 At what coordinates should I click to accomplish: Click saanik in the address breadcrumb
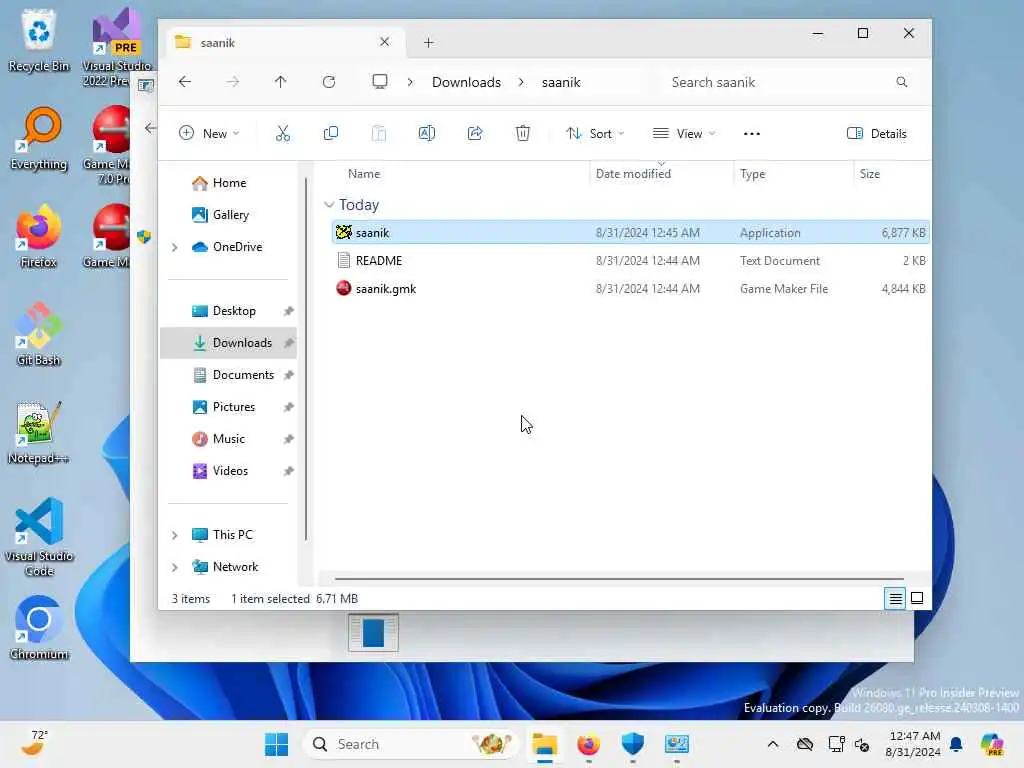point(561,82)
